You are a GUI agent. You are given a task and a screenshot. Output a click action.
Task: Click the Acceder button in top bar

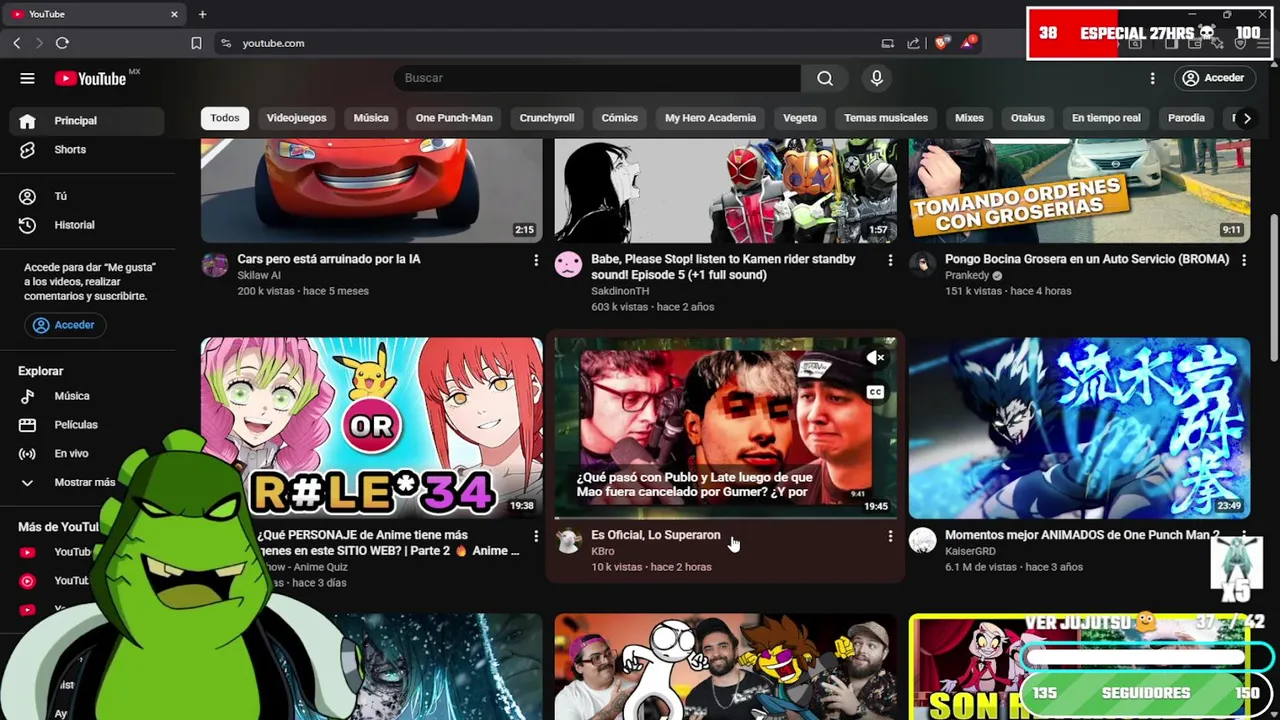[x=1213, y=78]
